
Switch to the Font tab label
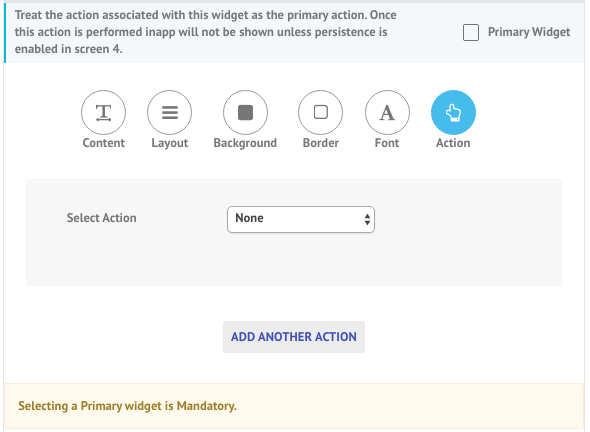pos(387,143)
